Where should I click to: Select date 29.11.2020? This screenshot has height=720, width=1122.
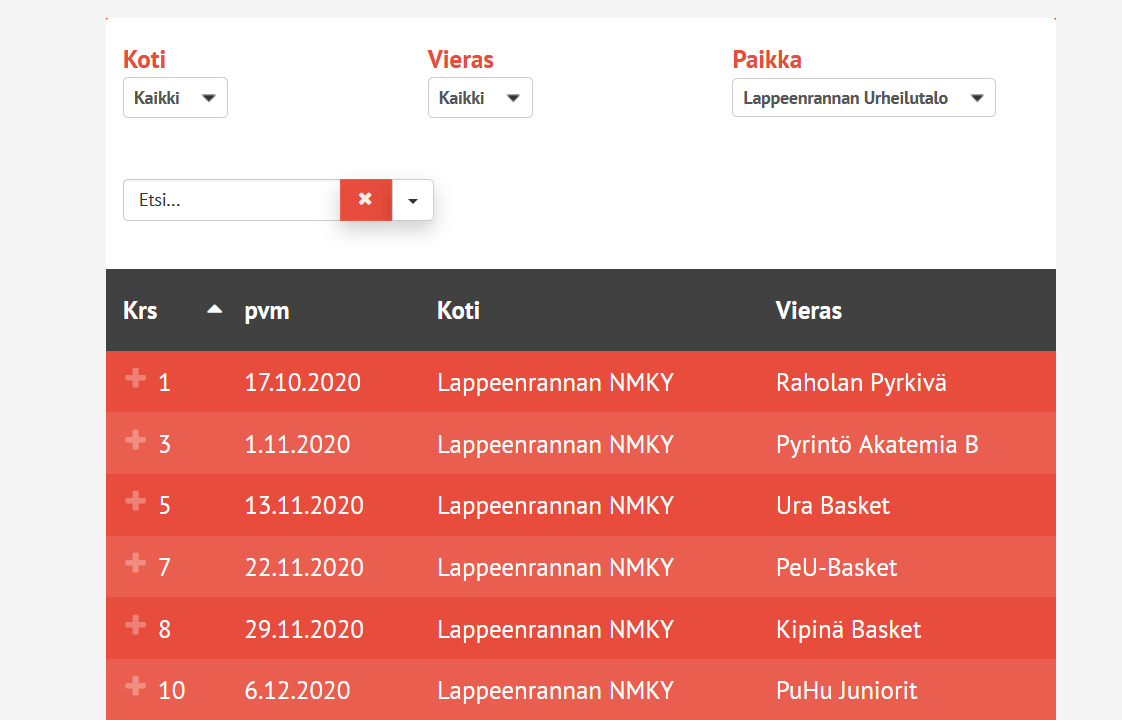click(x=304, y=629)
